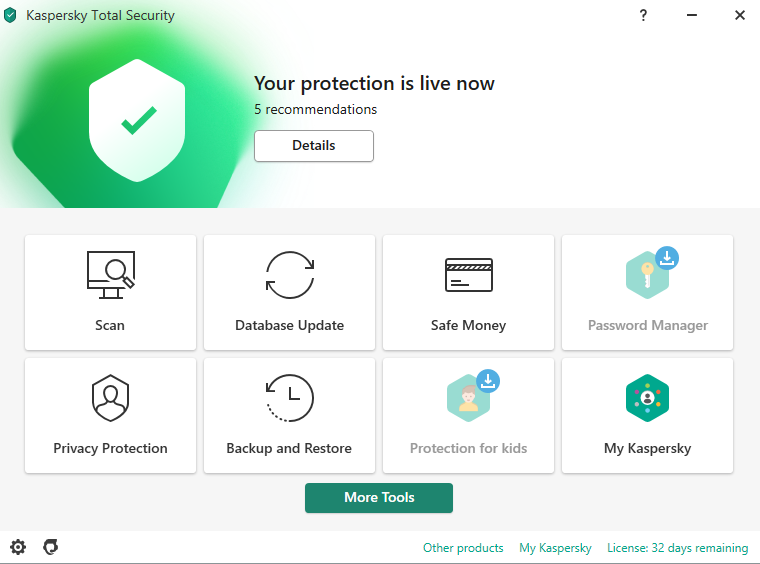Minimize the Kaspersky window
The width and height of the screenshot is (760, 564).
(x=692, y=15)
